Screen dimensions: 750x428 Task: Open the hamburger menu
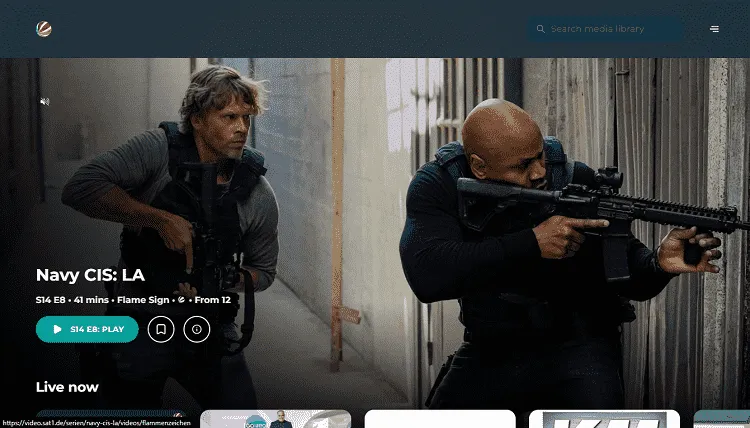pyautogui.click(x=714, y=29)
